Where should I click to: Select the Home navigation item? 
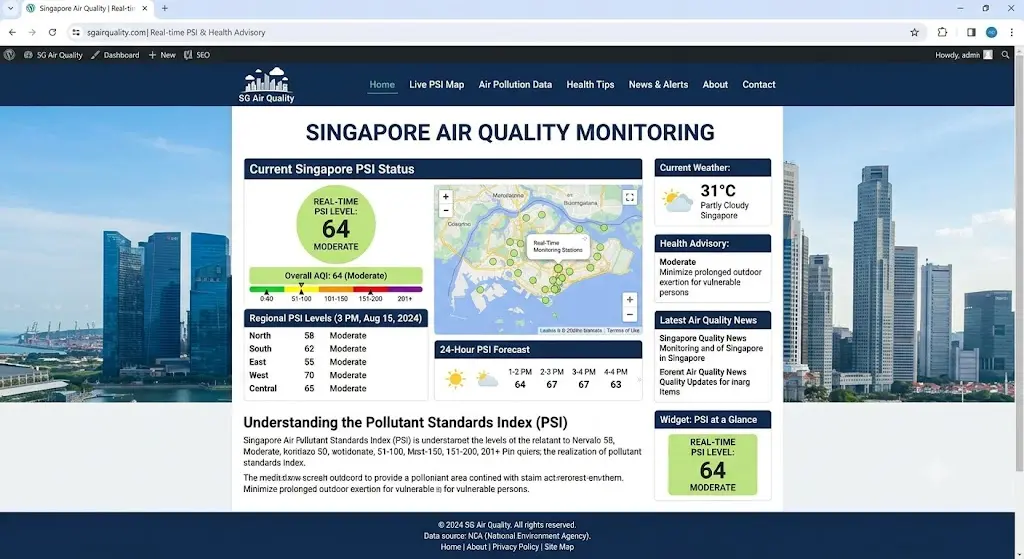pyautogui.click(x=382, y=84)
